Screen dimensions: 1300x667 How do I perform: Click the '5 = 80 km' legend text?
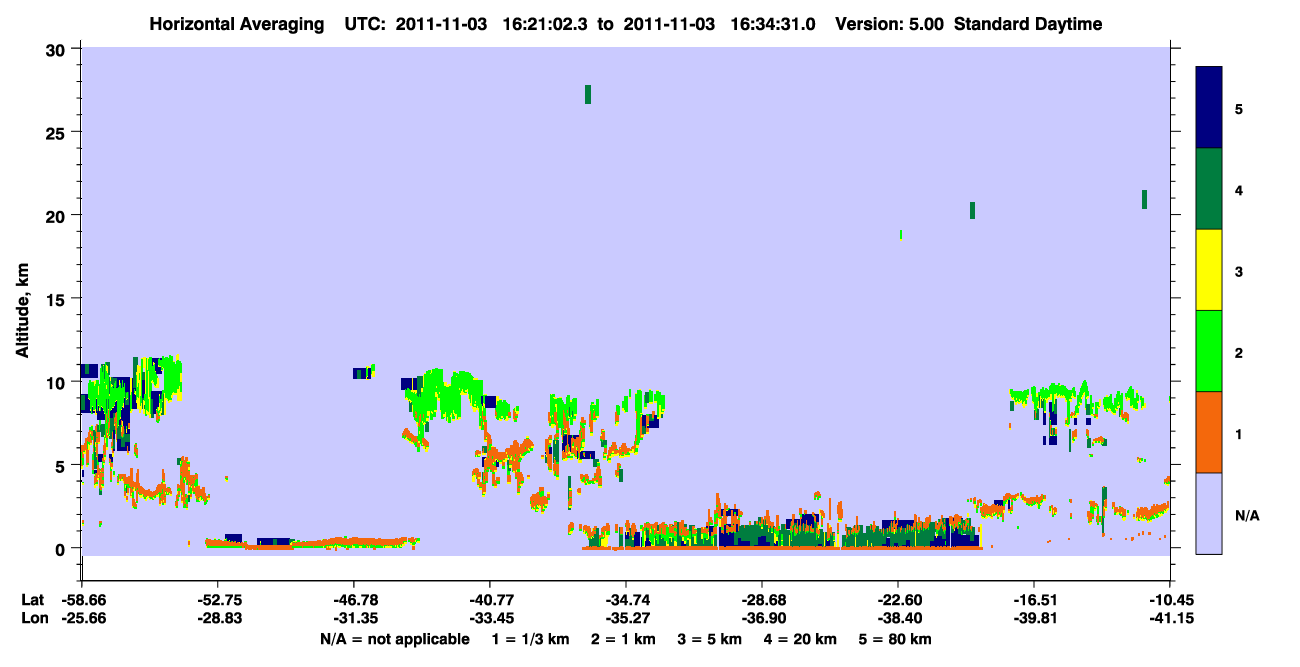[x=895, y=639]
